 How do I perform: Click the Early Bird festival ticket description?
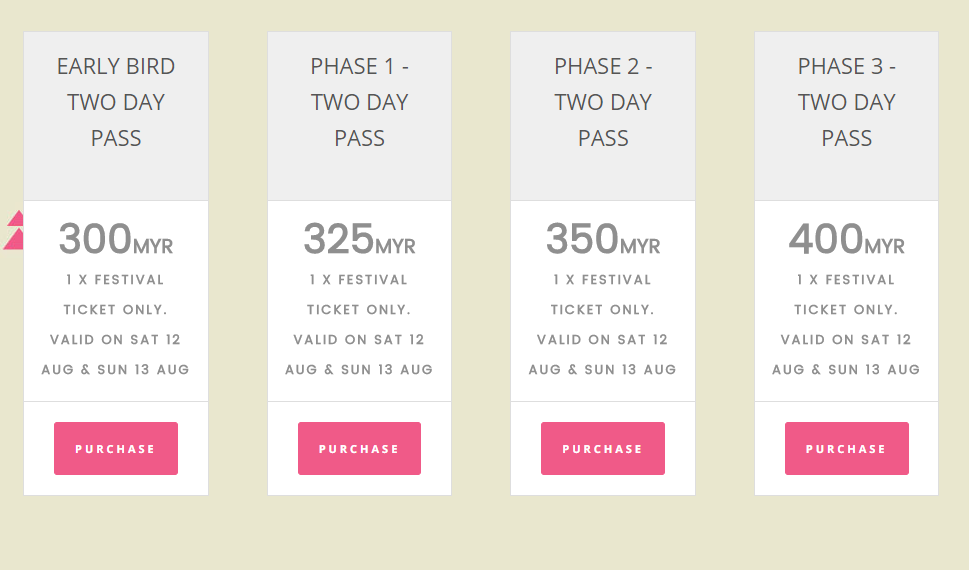click(116, 324)
